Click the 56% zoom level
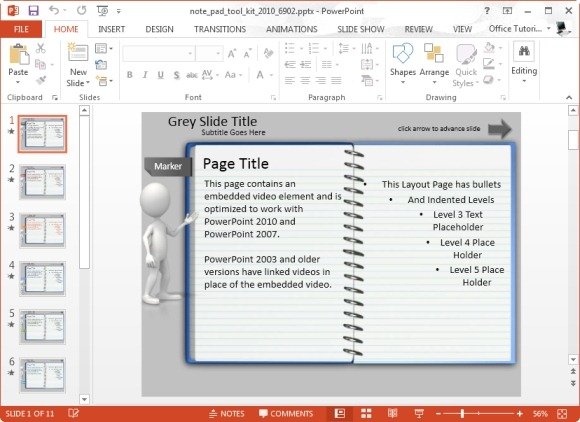 click(540, 413)
